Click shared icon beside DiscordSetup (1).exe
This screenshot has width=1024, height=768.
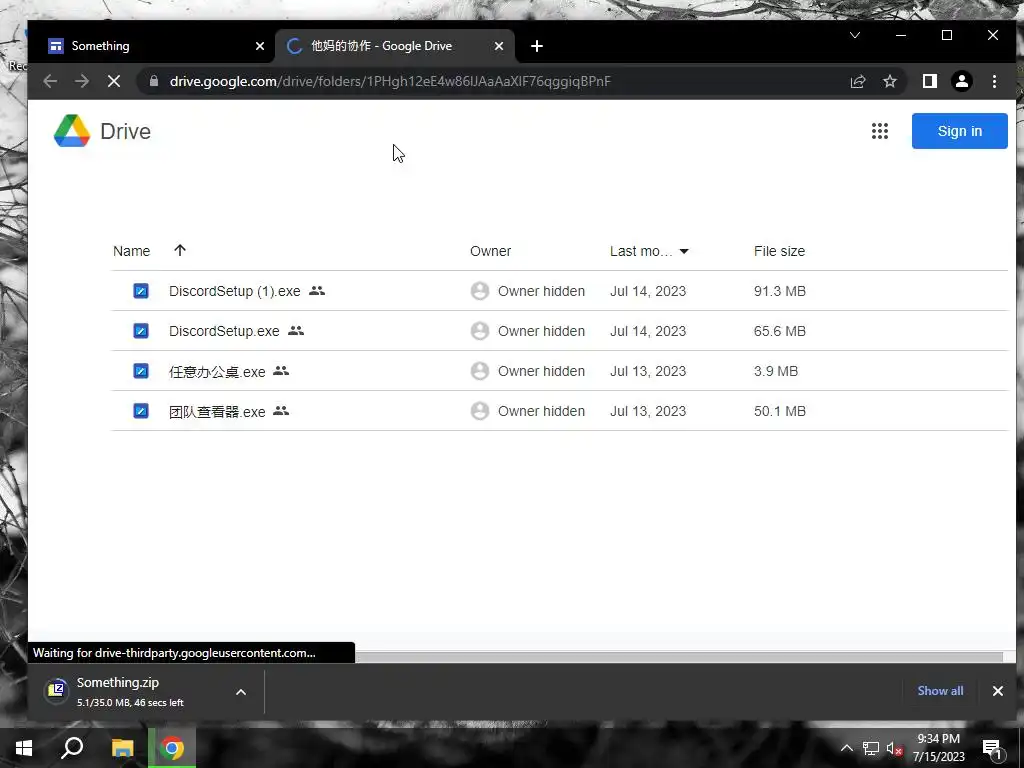317,291
